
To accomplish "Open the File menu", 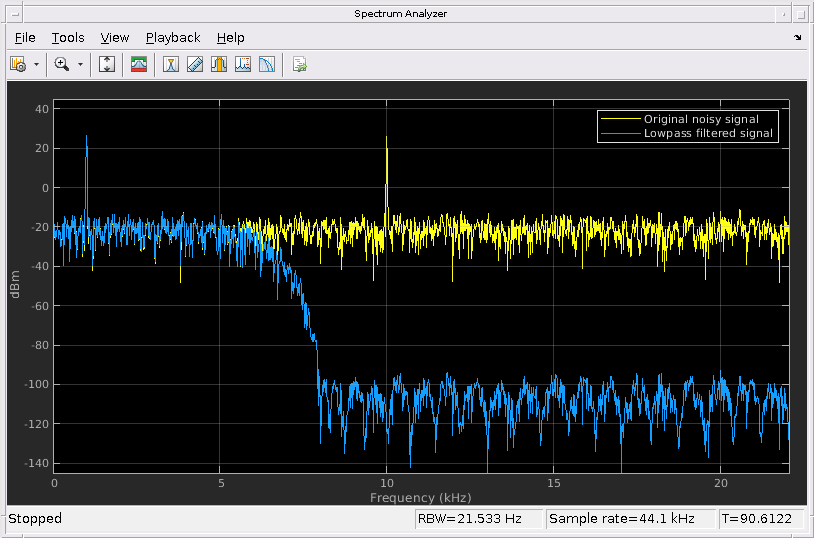I will click(25, 38).
